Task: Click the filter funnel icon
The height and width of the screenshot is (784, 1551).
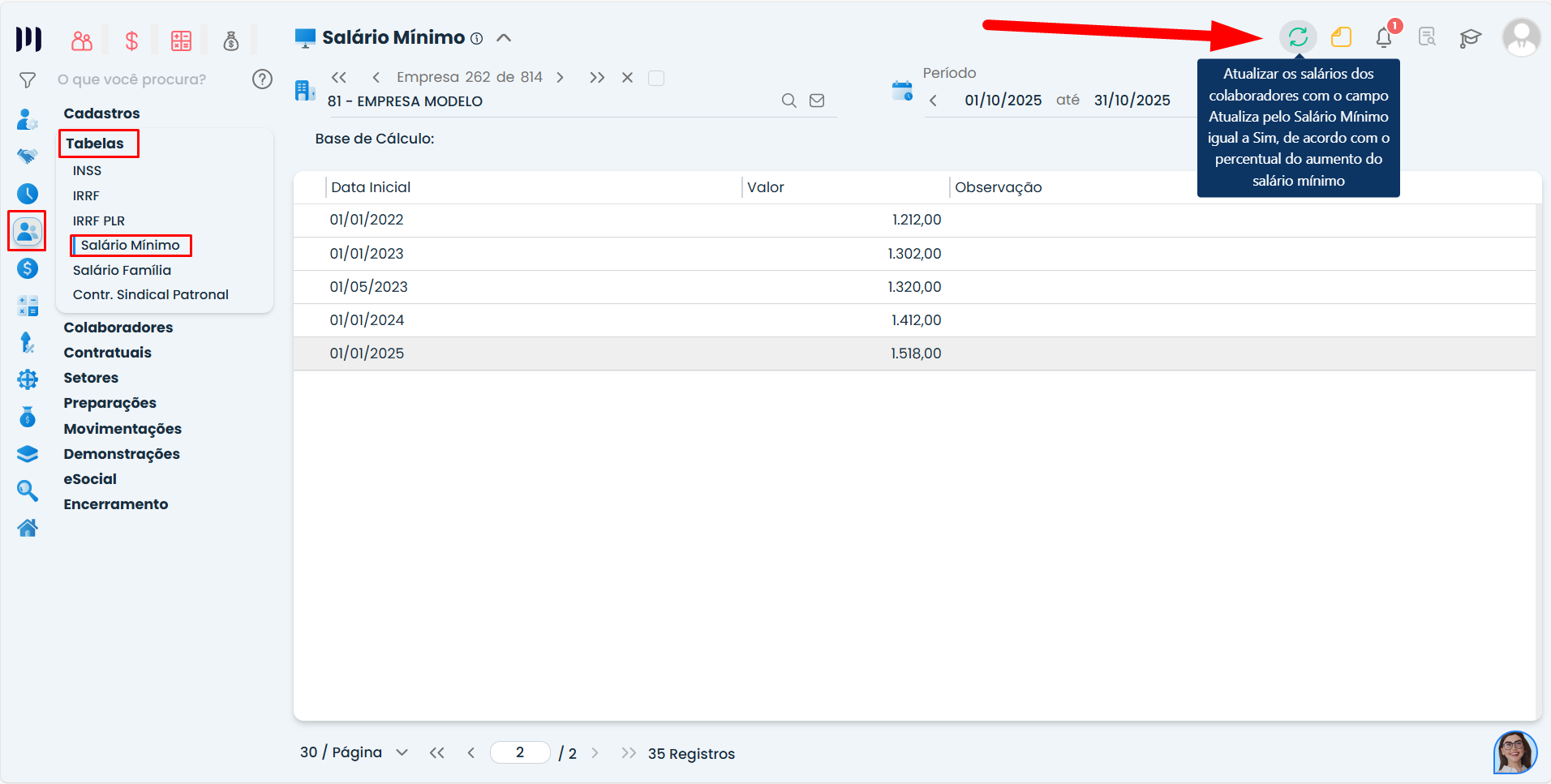Action: 28,80
